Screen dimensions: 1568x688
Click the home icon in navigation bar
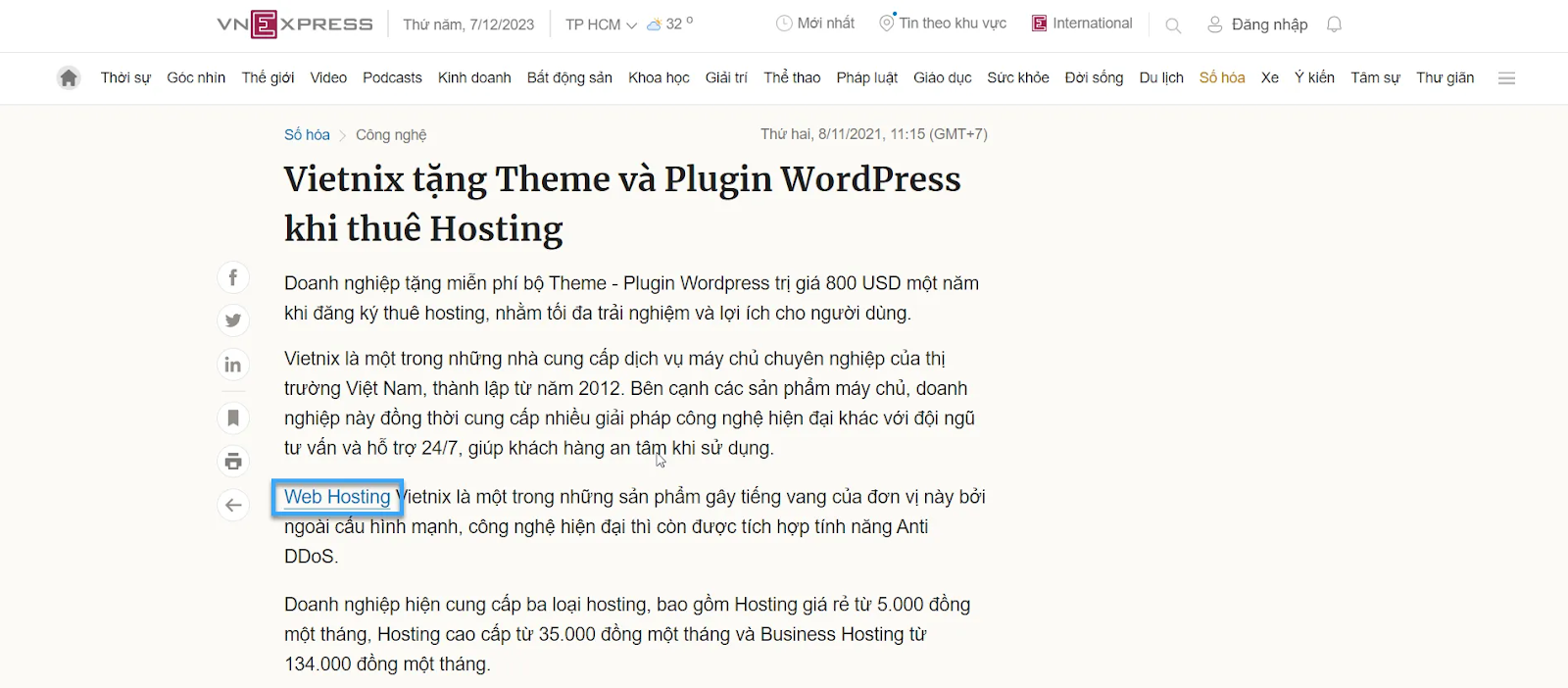point(68,78)
